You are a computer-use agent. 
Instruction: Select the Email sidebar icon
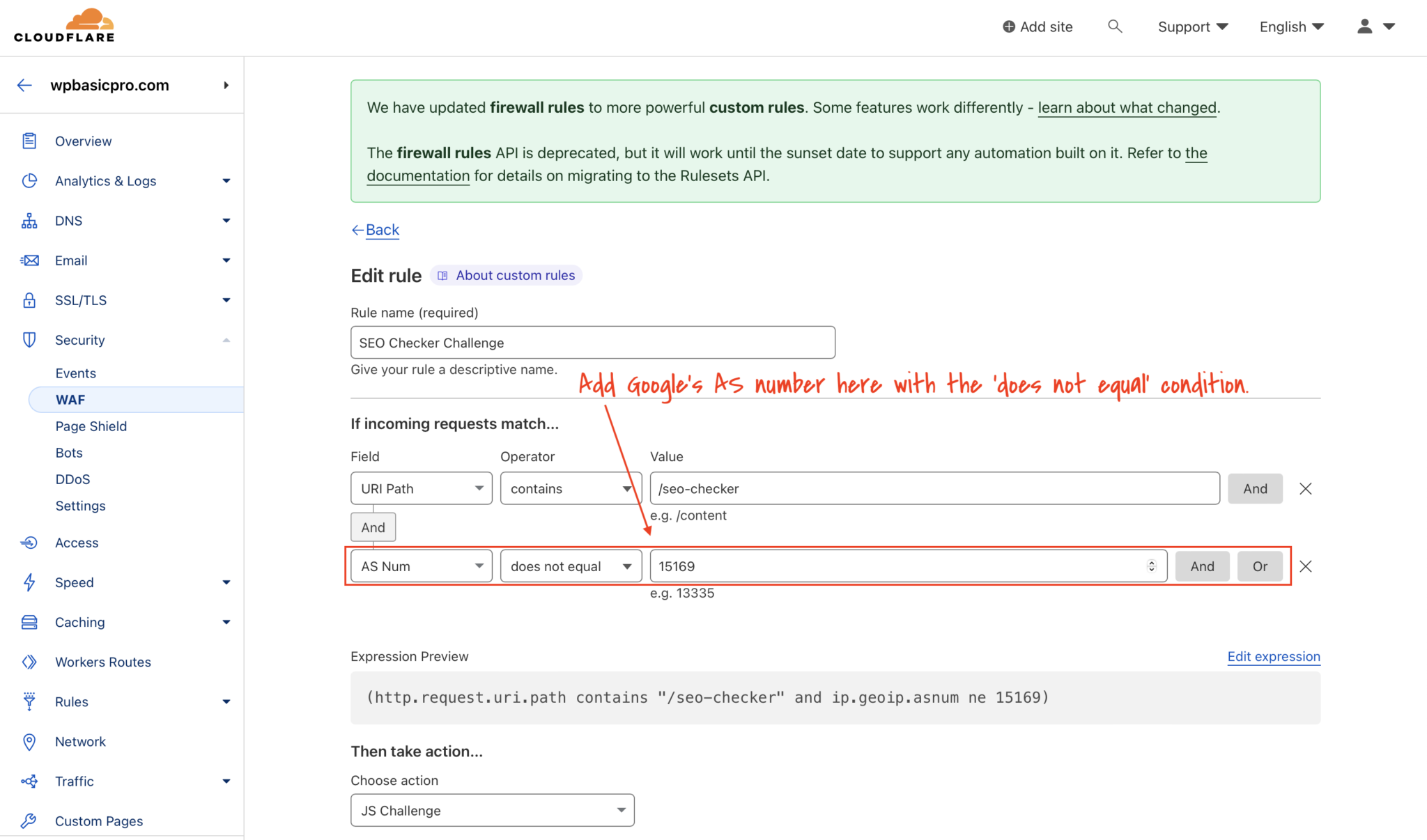pyautogui.click(x=29, y=260)
